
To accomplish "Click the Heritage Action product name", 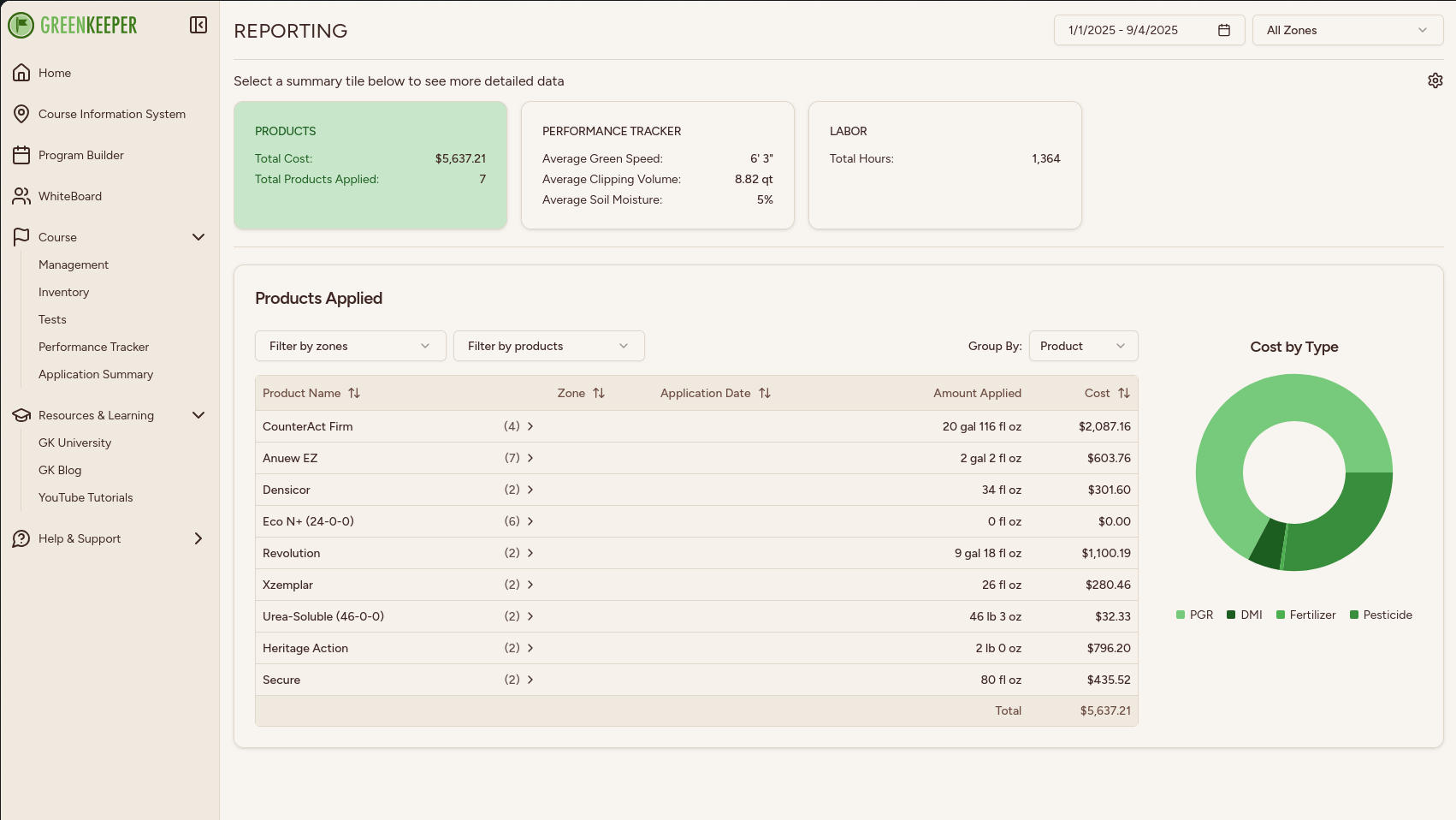I will pos(305,648).
